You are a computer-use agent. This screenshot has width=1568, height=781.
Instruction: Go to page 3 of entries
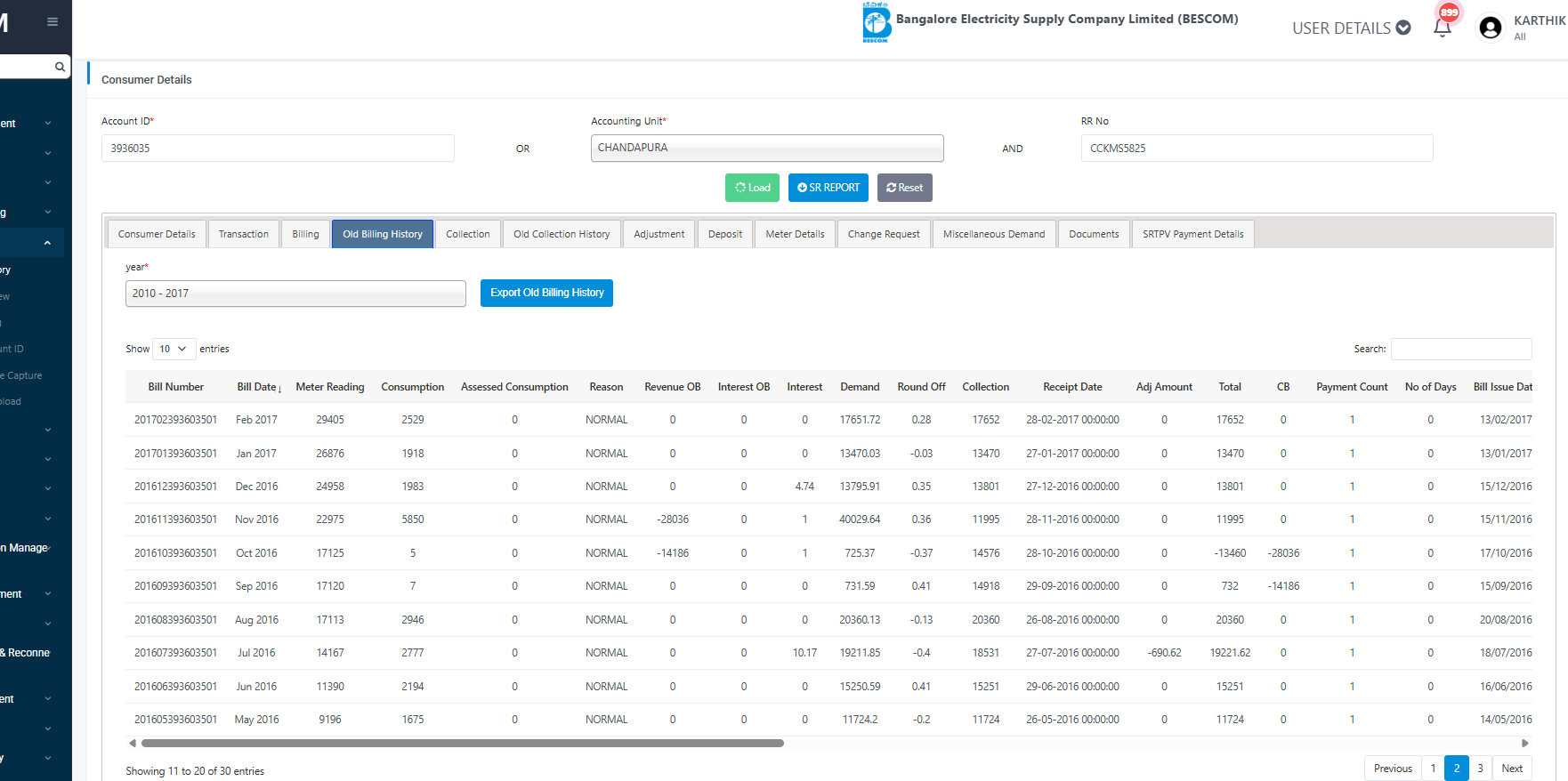tap(1480, 769)
